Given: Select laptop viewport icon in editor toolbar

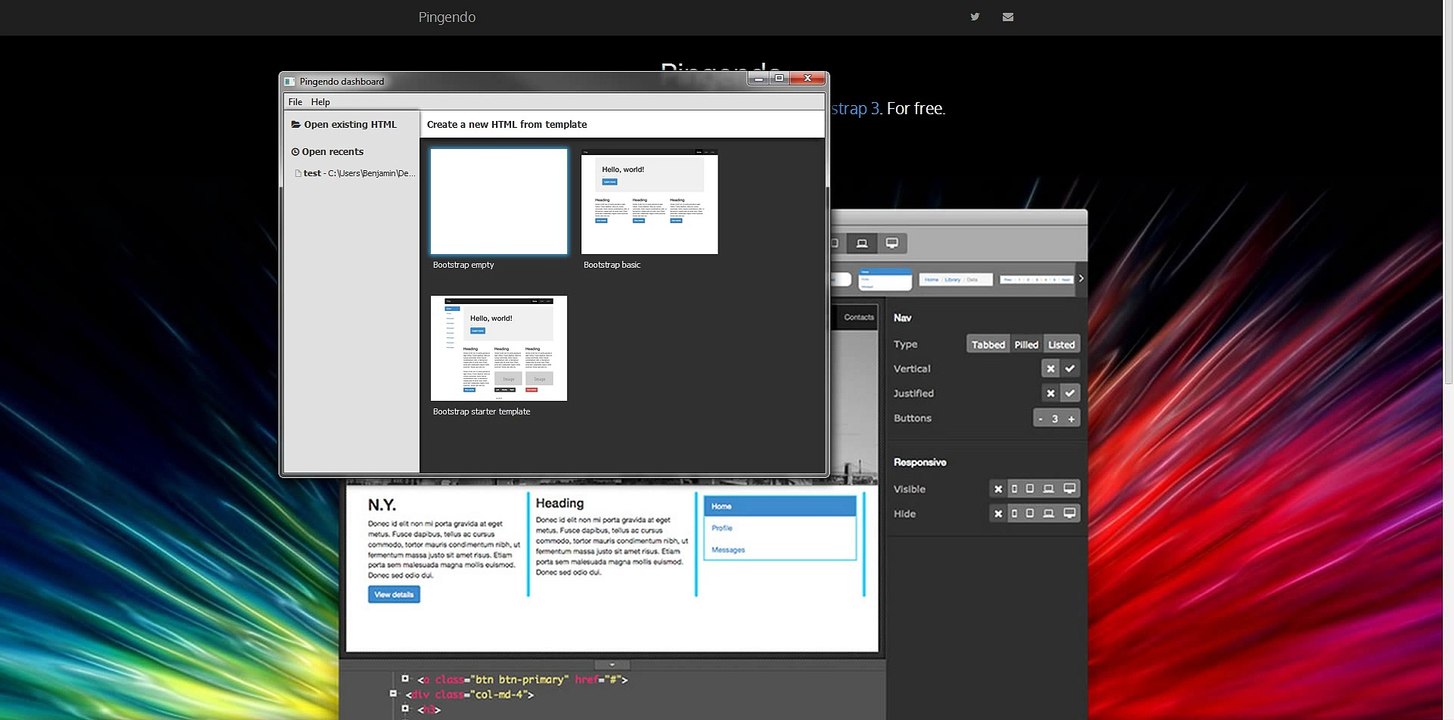Looking at the screenshot, I should (861, 243).
